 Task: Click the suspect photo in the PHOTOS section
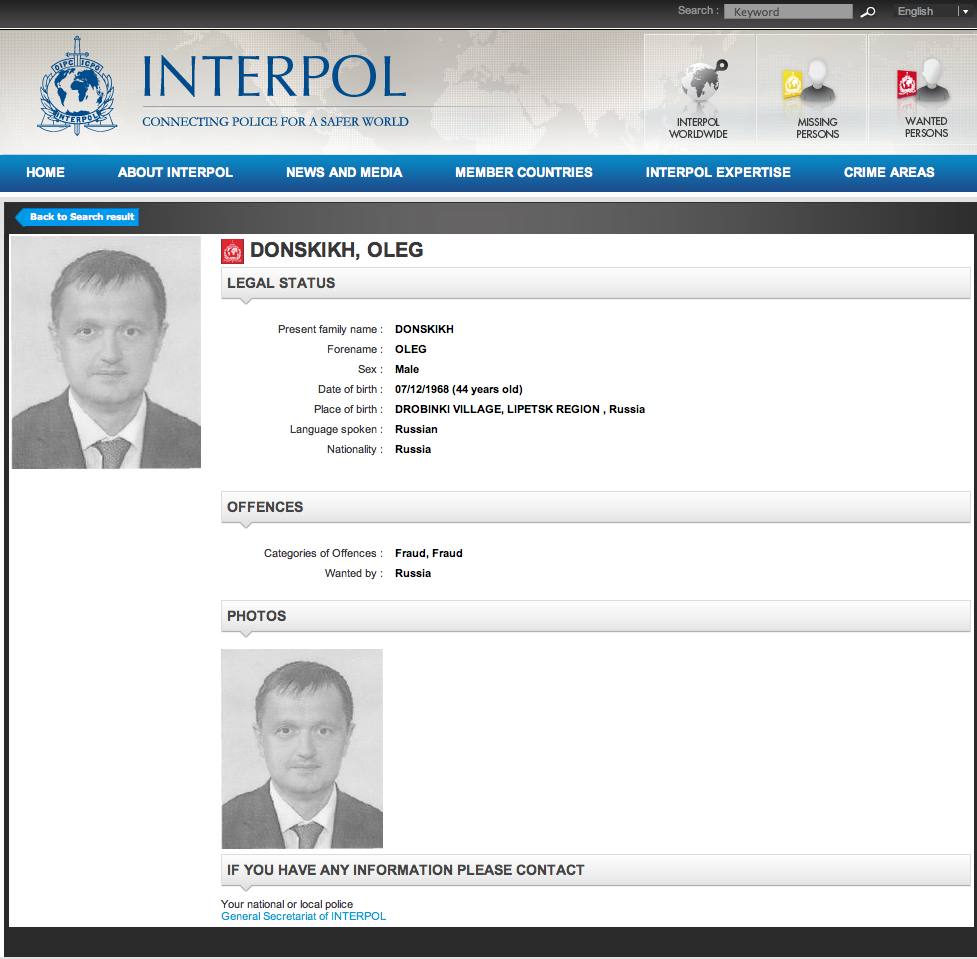coord(301,748)
